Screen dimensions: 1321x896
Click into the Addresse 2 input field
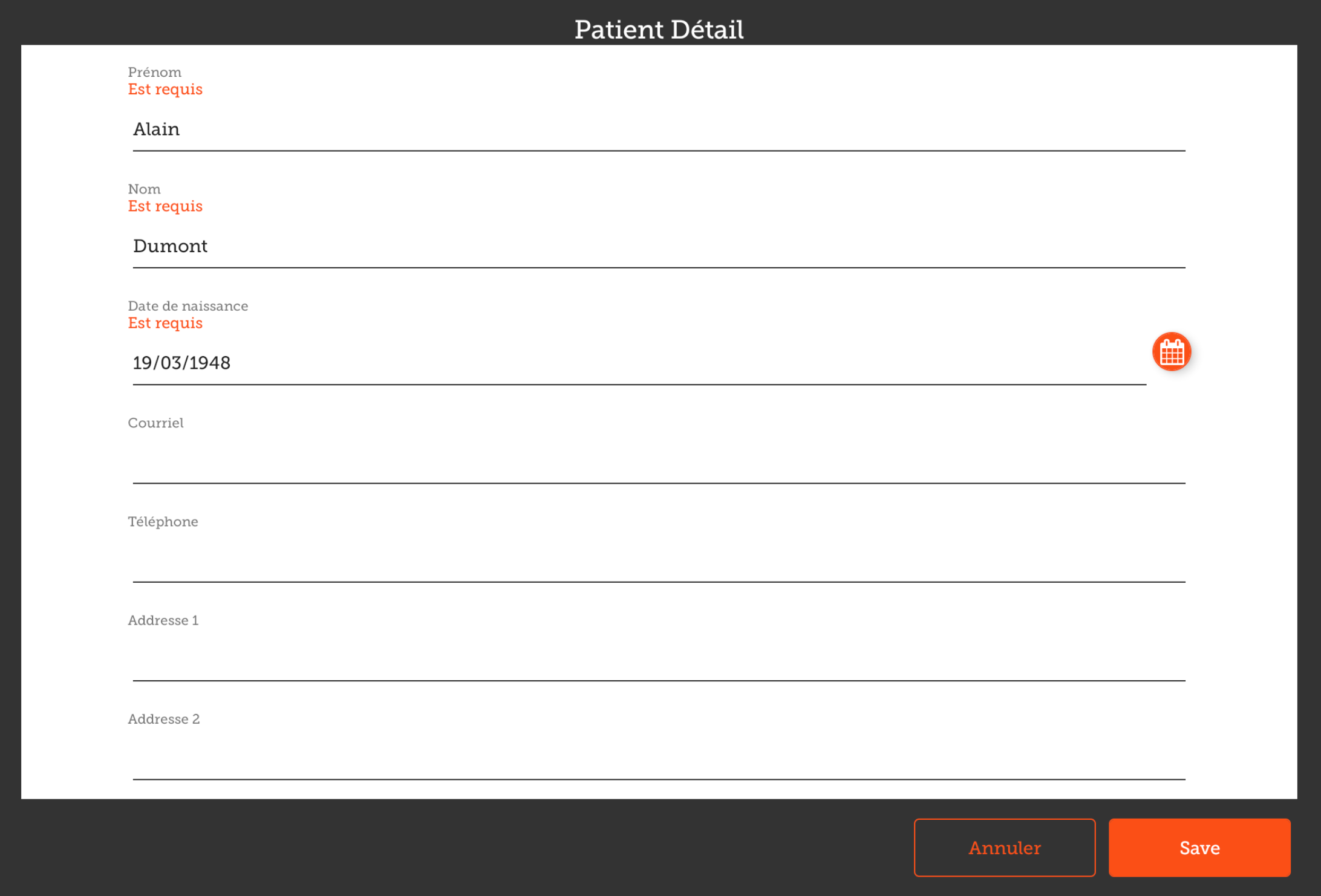658,759
